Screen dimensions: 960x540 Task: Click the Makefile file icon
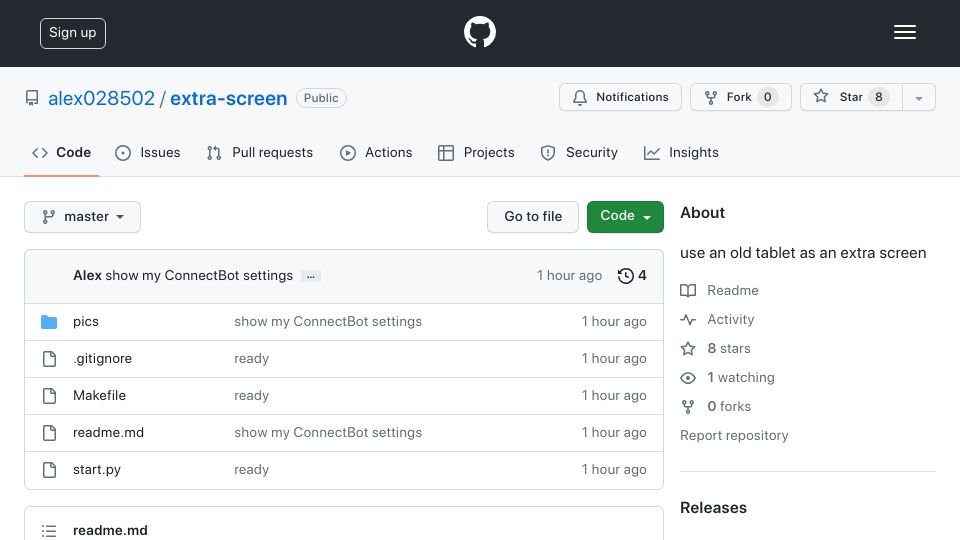click(x=50, y=396)
